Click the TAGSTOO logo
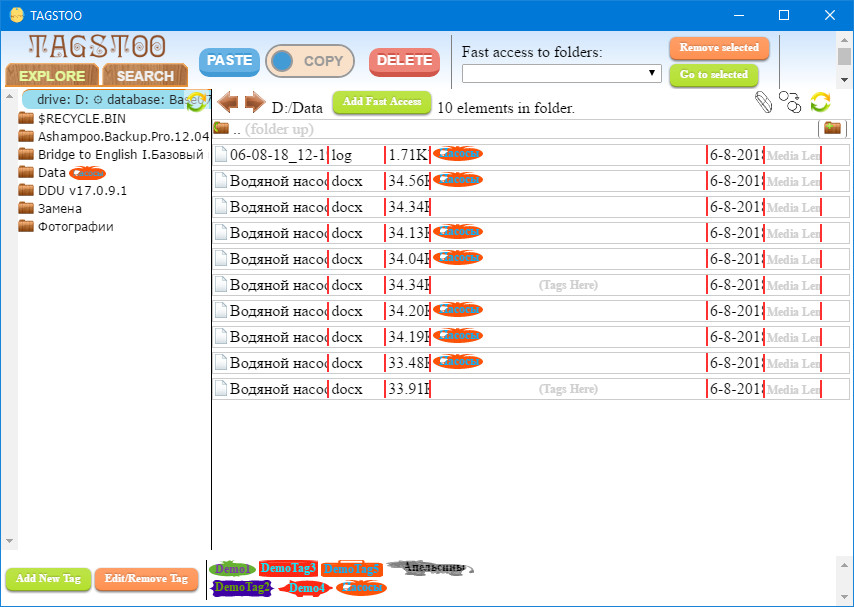The image size is (854, 607). tap(97, 47)
